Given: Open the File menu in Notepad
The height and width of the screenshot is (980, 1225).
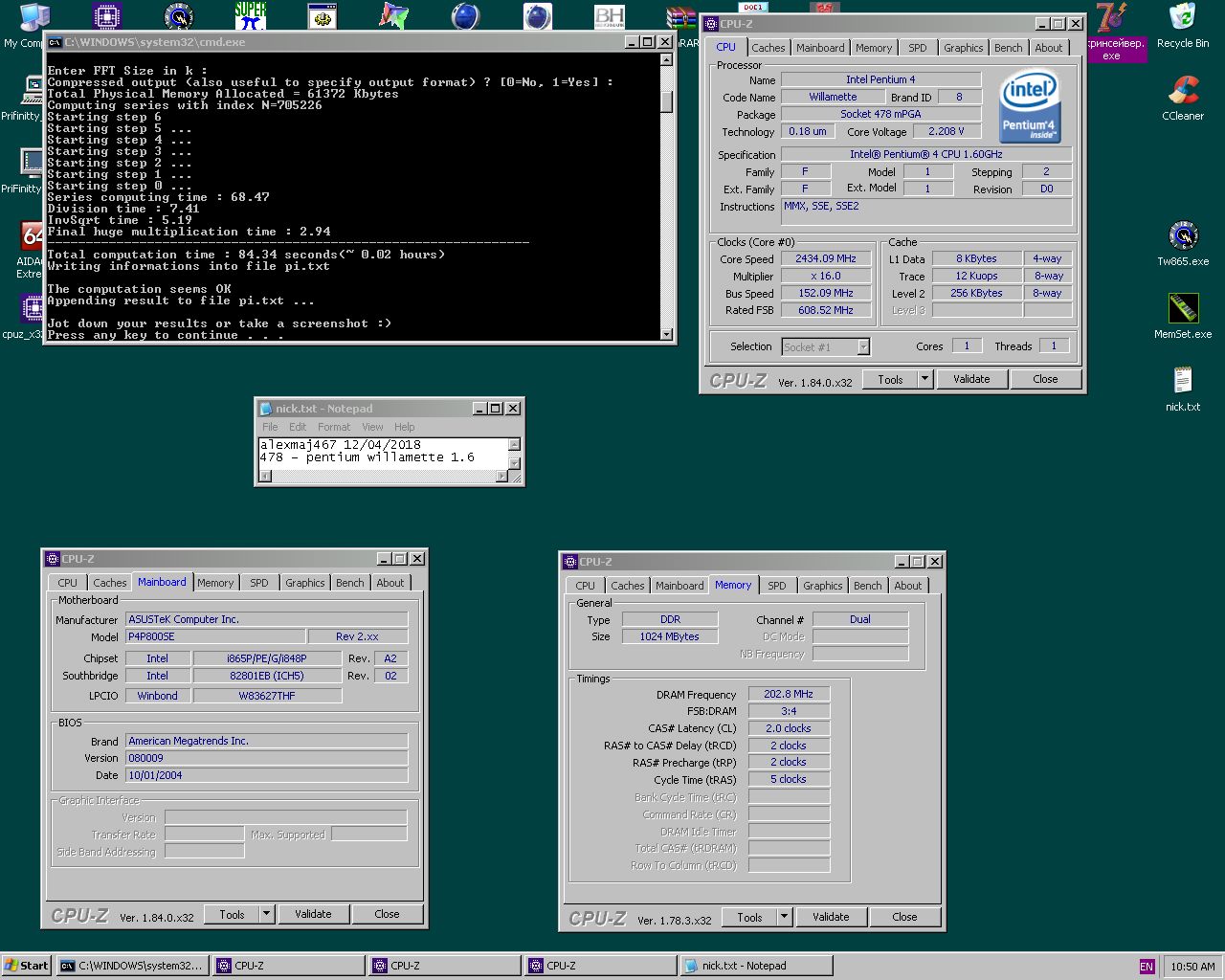Looking at the screenshot, I should point(270,427).
